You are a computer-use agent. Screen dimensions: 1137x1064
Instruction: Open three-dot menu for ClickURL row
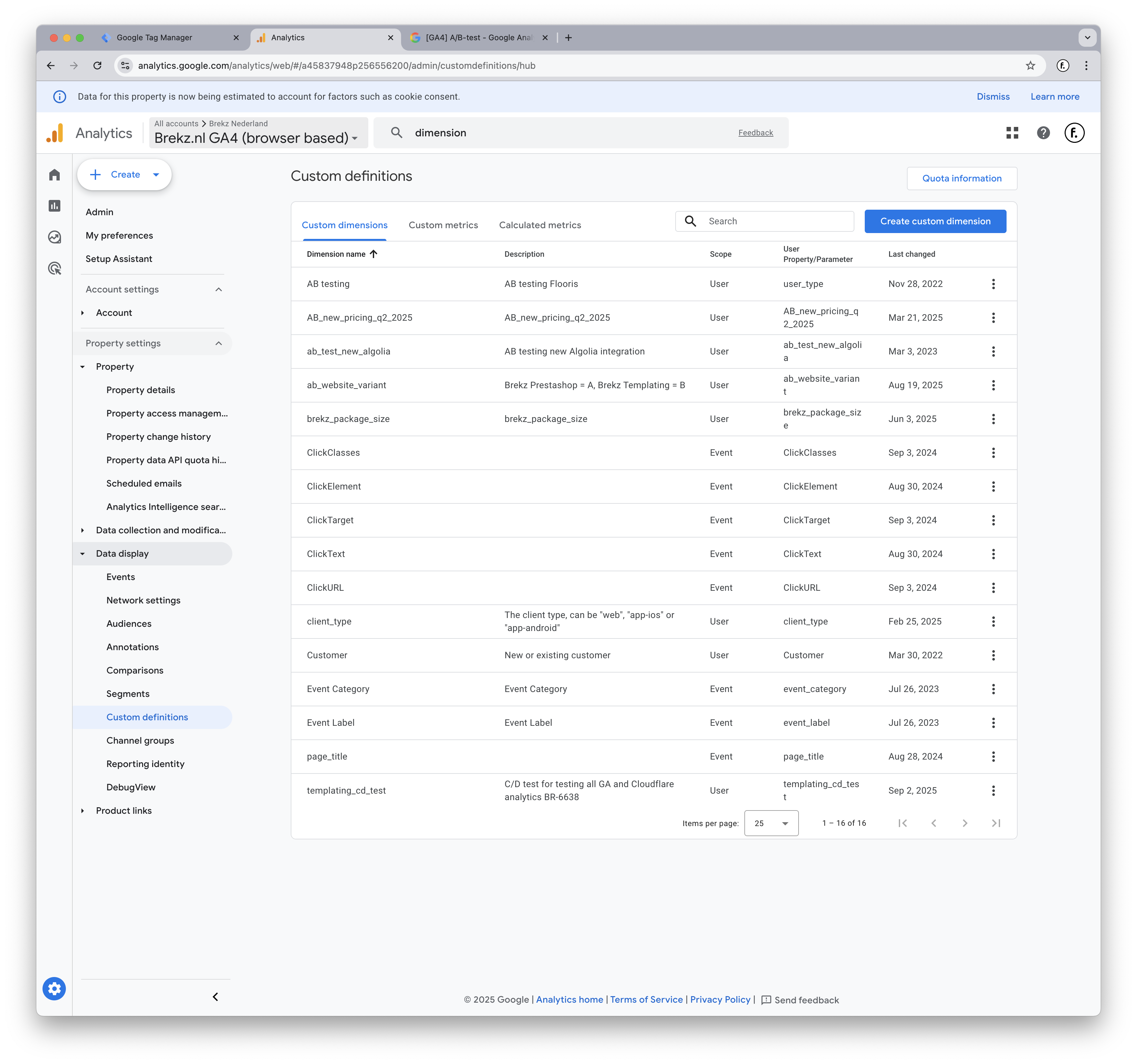coord(994,588)
